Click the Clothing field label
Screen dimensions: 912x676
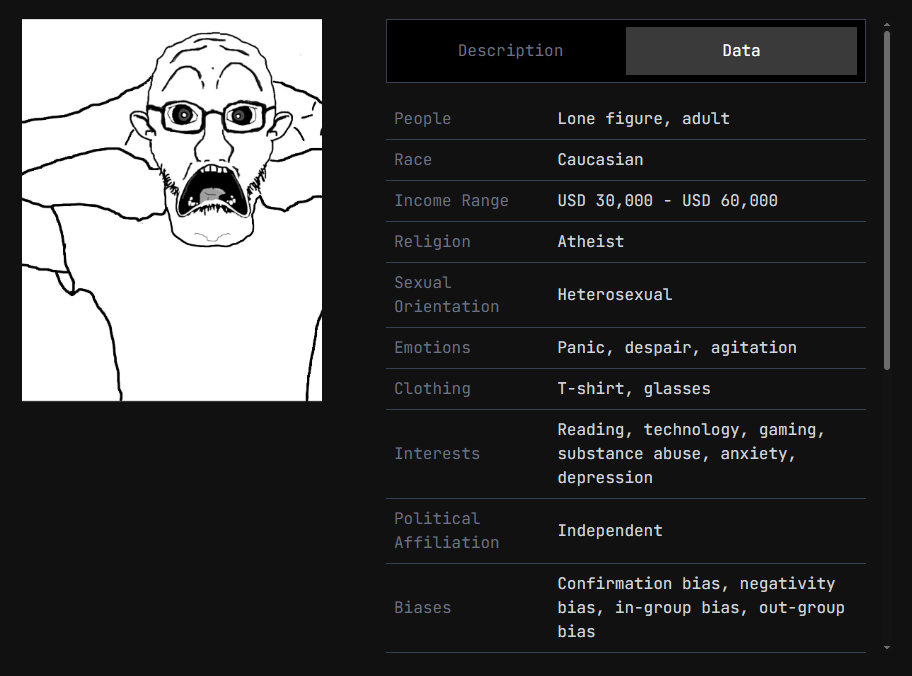point(432,389)
